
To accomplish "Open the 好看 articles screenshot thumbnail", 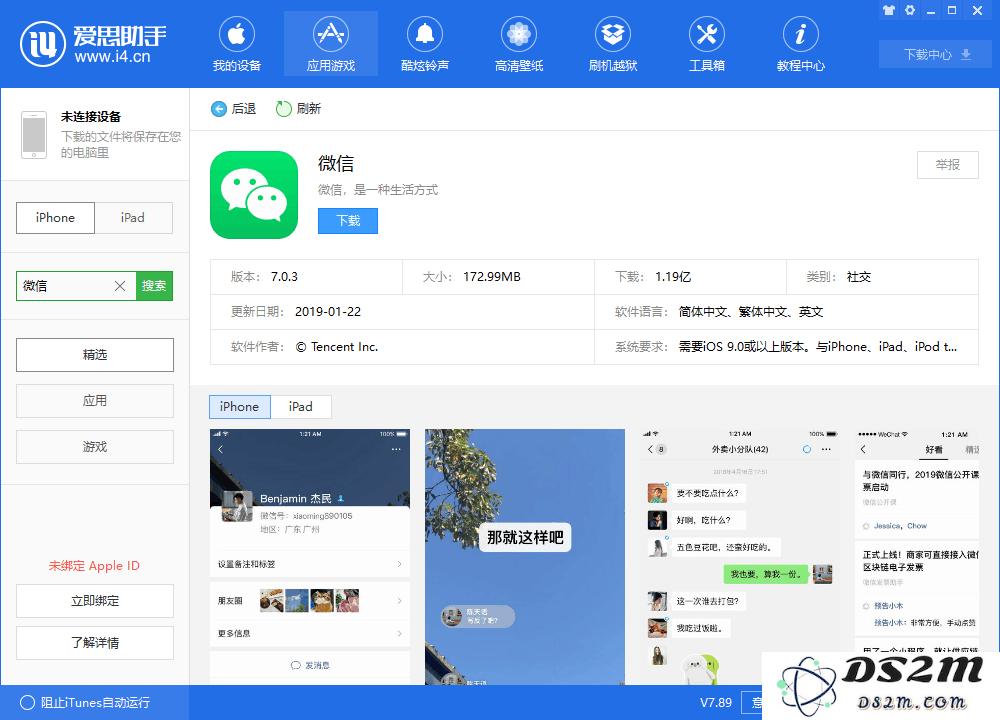I will pos(917,542).
